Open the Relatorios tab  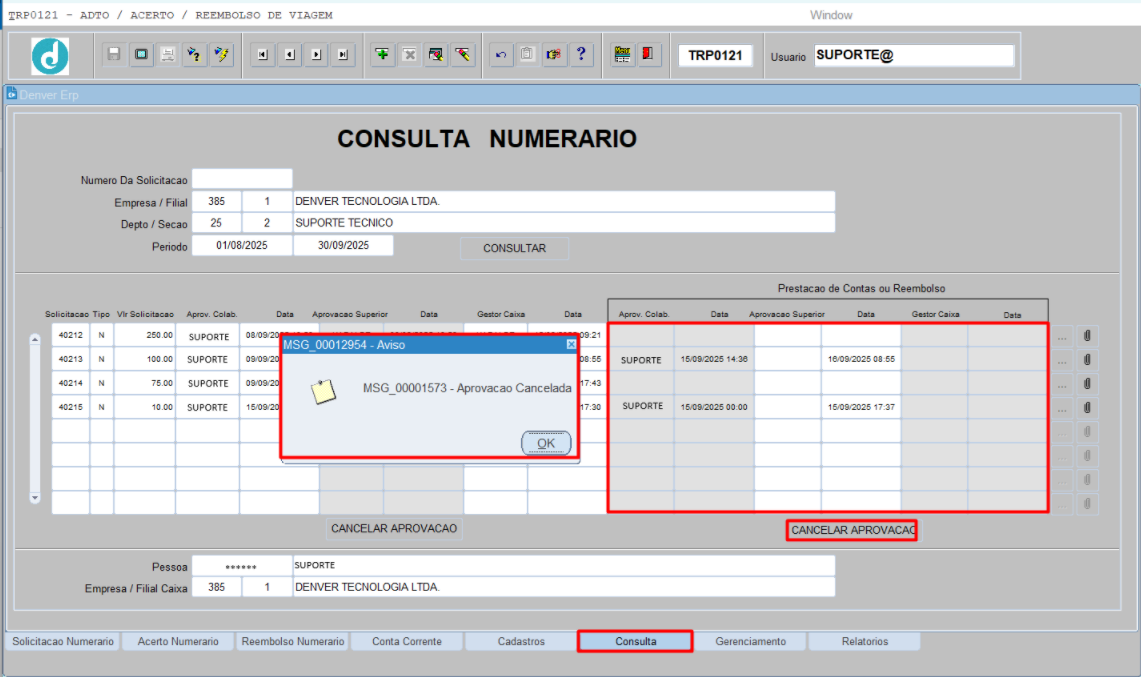[864, 641]
